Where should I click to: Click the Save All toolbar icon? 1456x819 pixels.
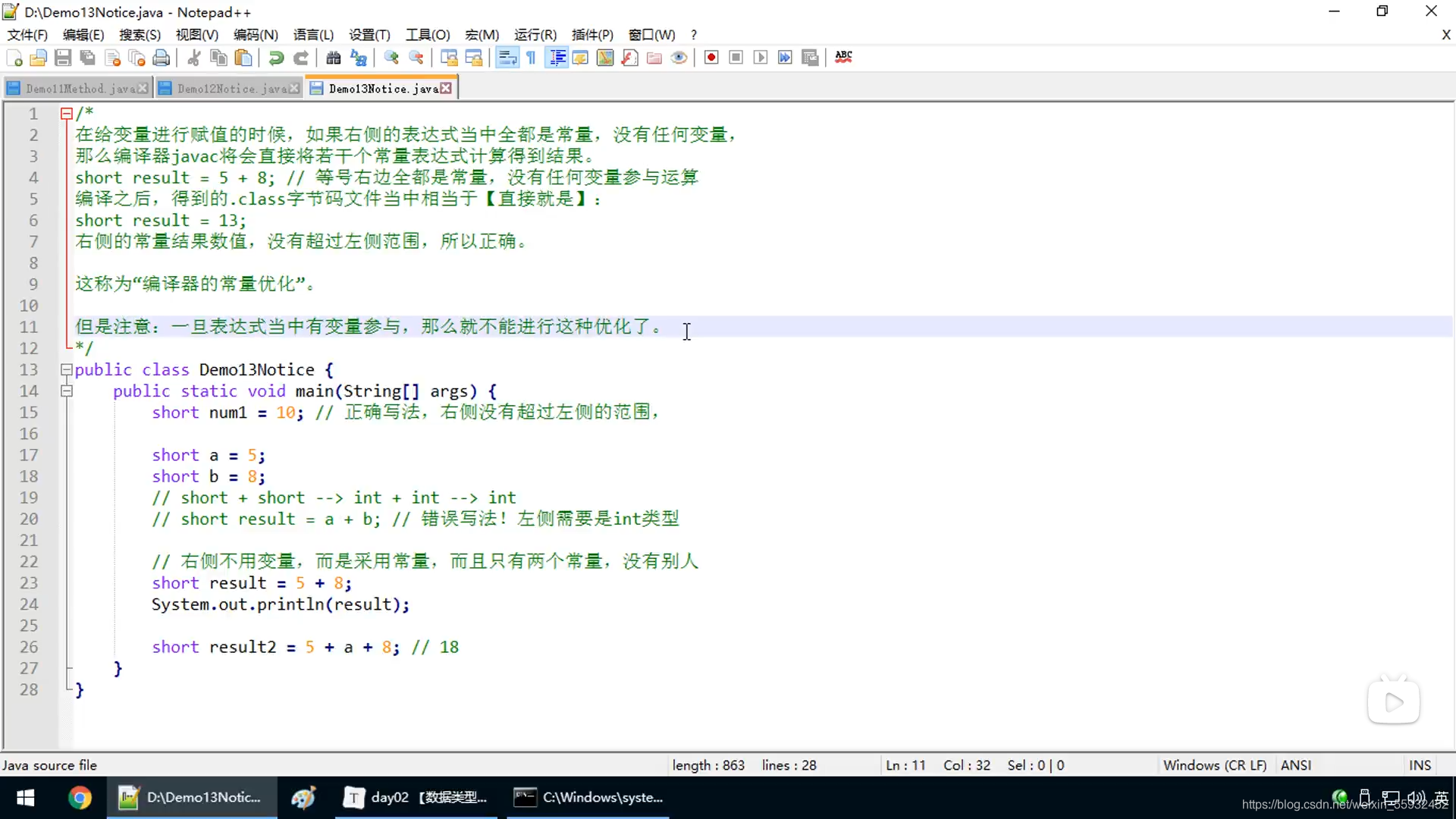click(88, 58)
